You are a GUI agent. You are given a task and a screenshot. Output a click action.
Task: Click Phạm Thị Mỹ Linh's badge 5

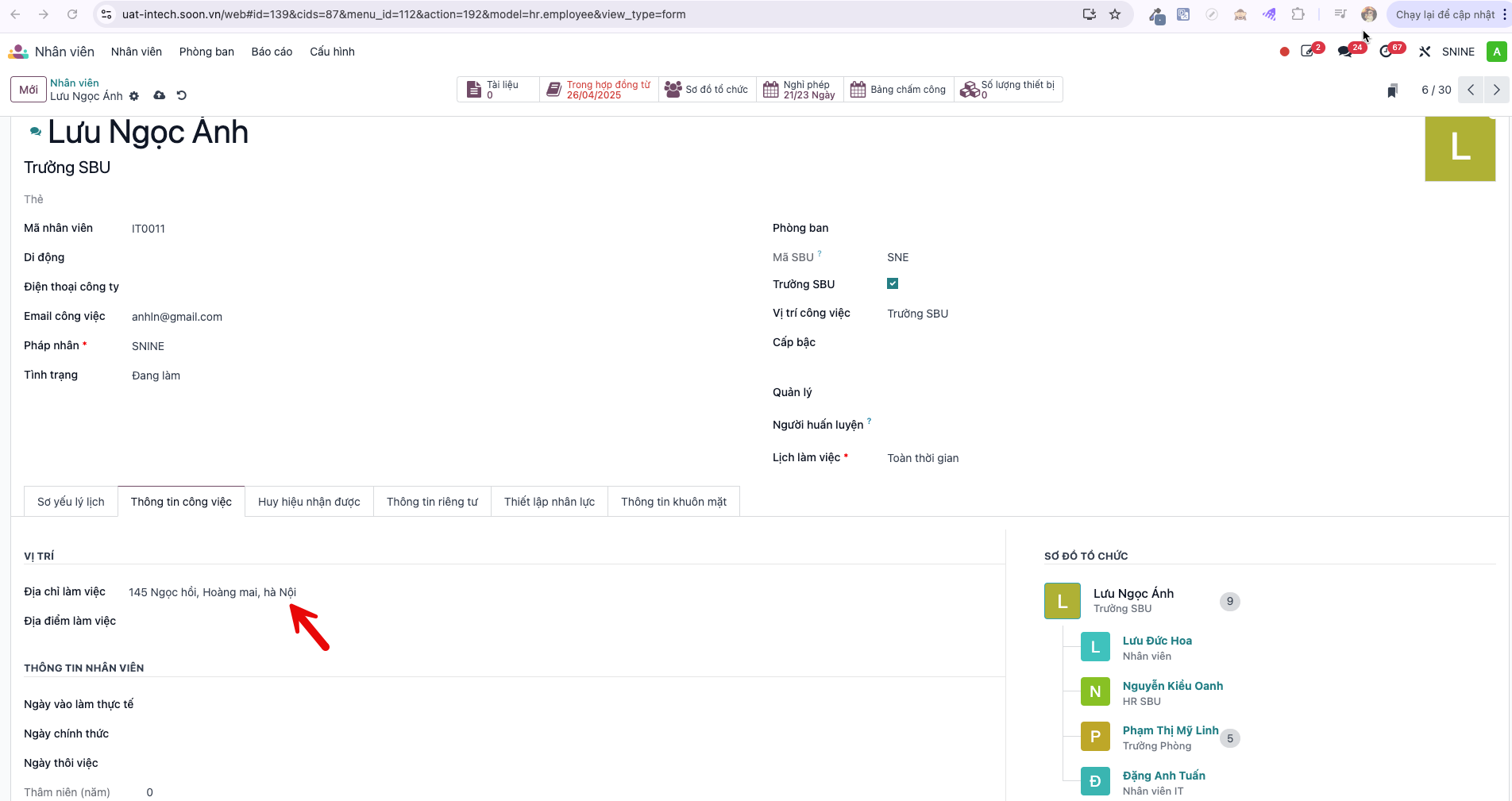coord(1229,738)
